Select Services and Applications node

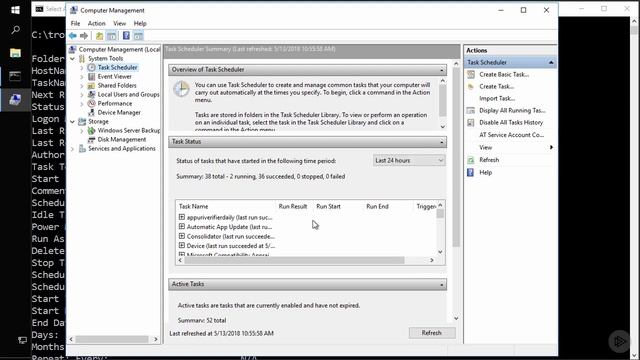122,149
